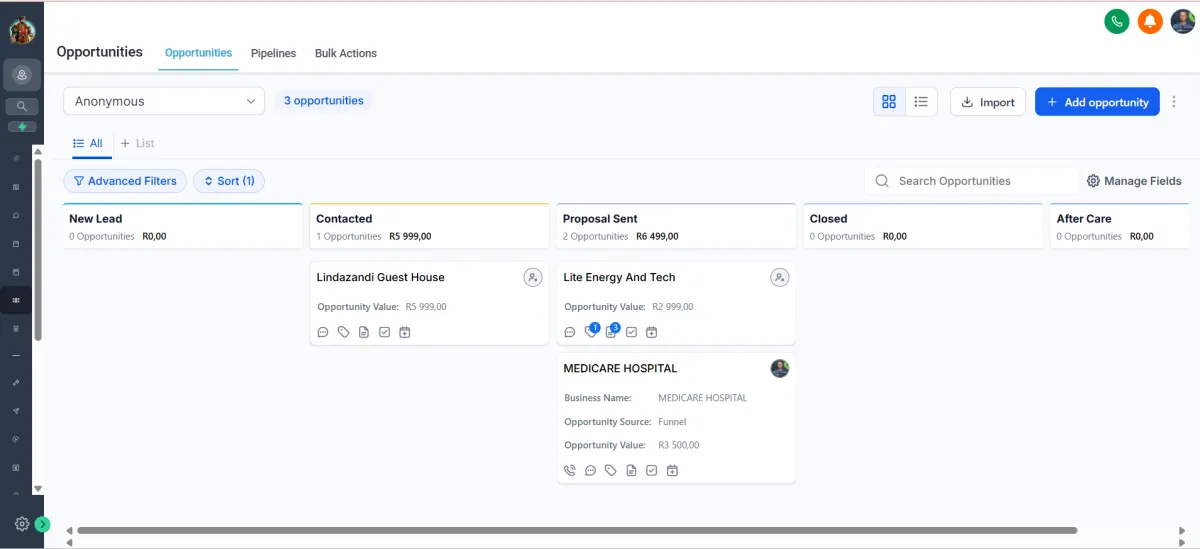The image size is (1200, 549).
Task: Click Opportunity Source Funnel value
Action: point(672,422)
